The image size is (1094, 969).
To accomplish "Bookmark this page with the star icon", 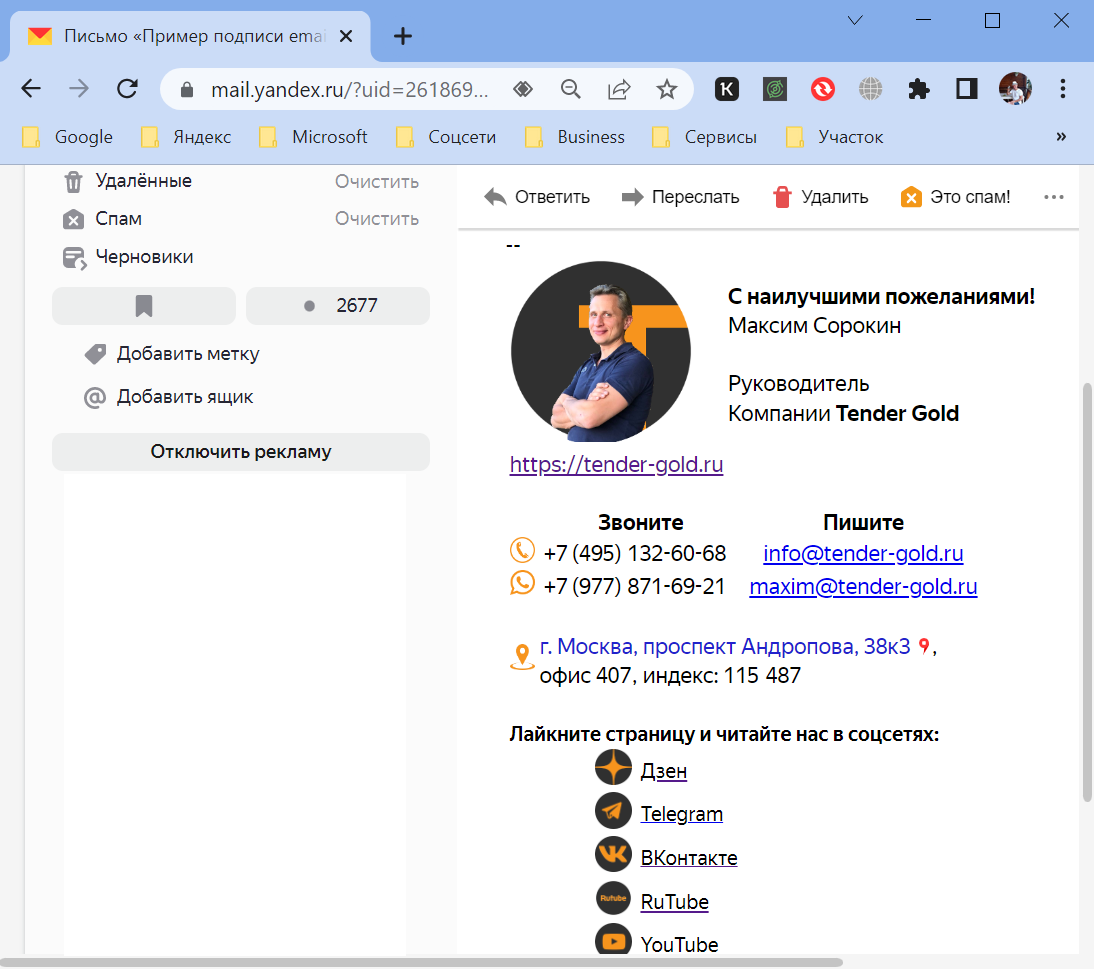I will point(667,89).
